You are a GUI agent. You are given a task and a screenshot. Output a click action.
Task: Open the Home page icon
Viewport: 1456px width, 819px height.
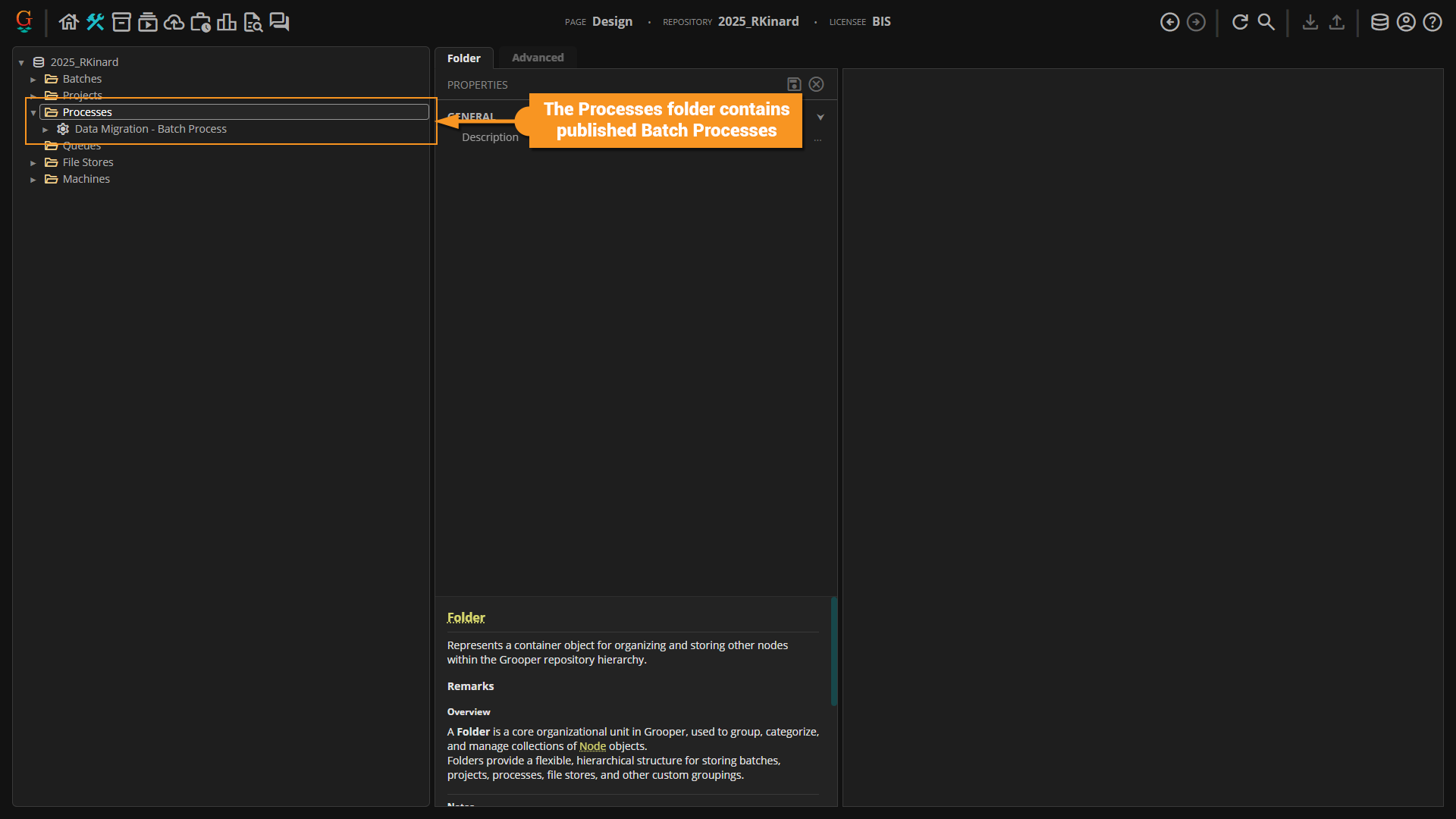click(x=69, y=22)
